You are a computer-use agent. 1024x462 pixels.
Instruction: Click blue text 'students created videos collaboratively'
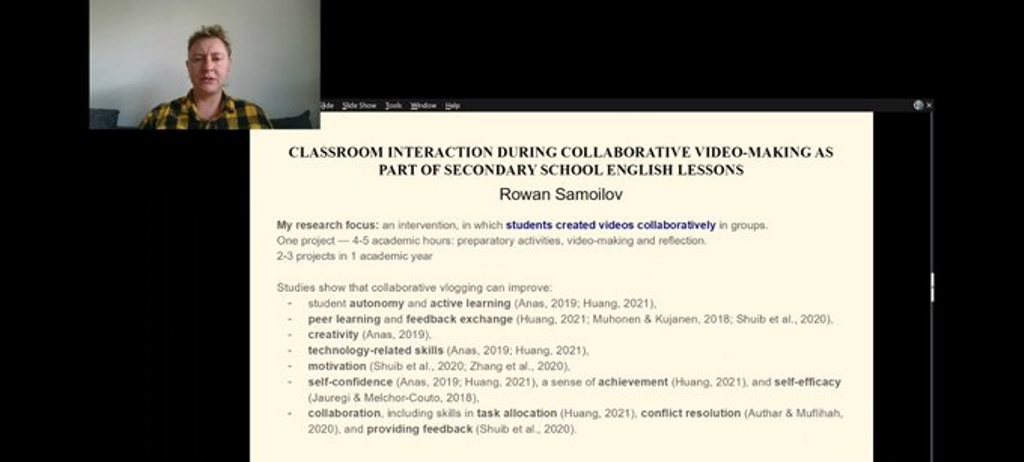[x=610, y=225]
